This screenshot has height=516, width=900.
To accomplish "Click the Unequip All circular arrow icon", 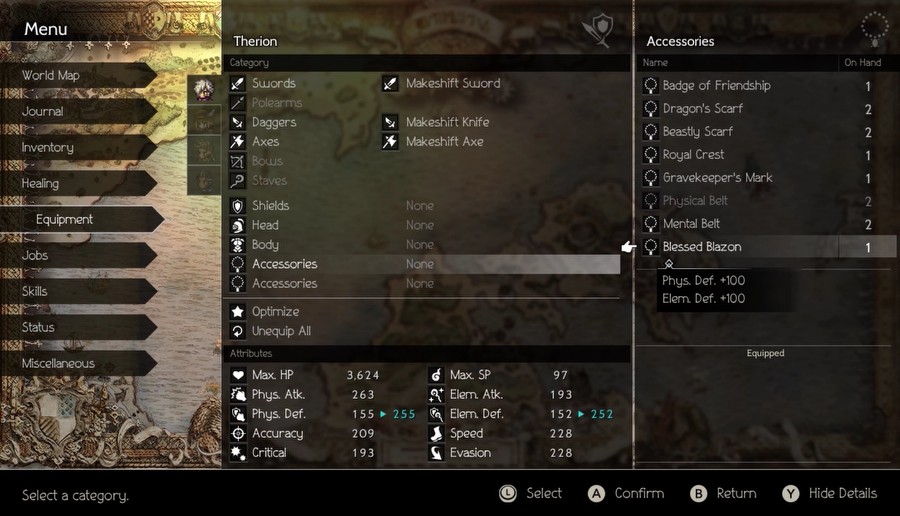I will 238,331.
